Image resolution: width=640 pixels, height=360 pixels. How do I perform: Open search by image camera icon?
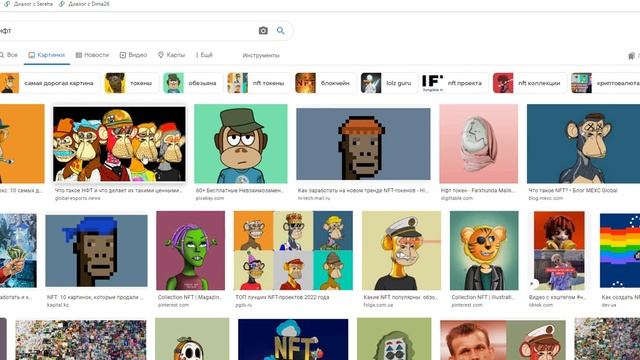point(263,31)
